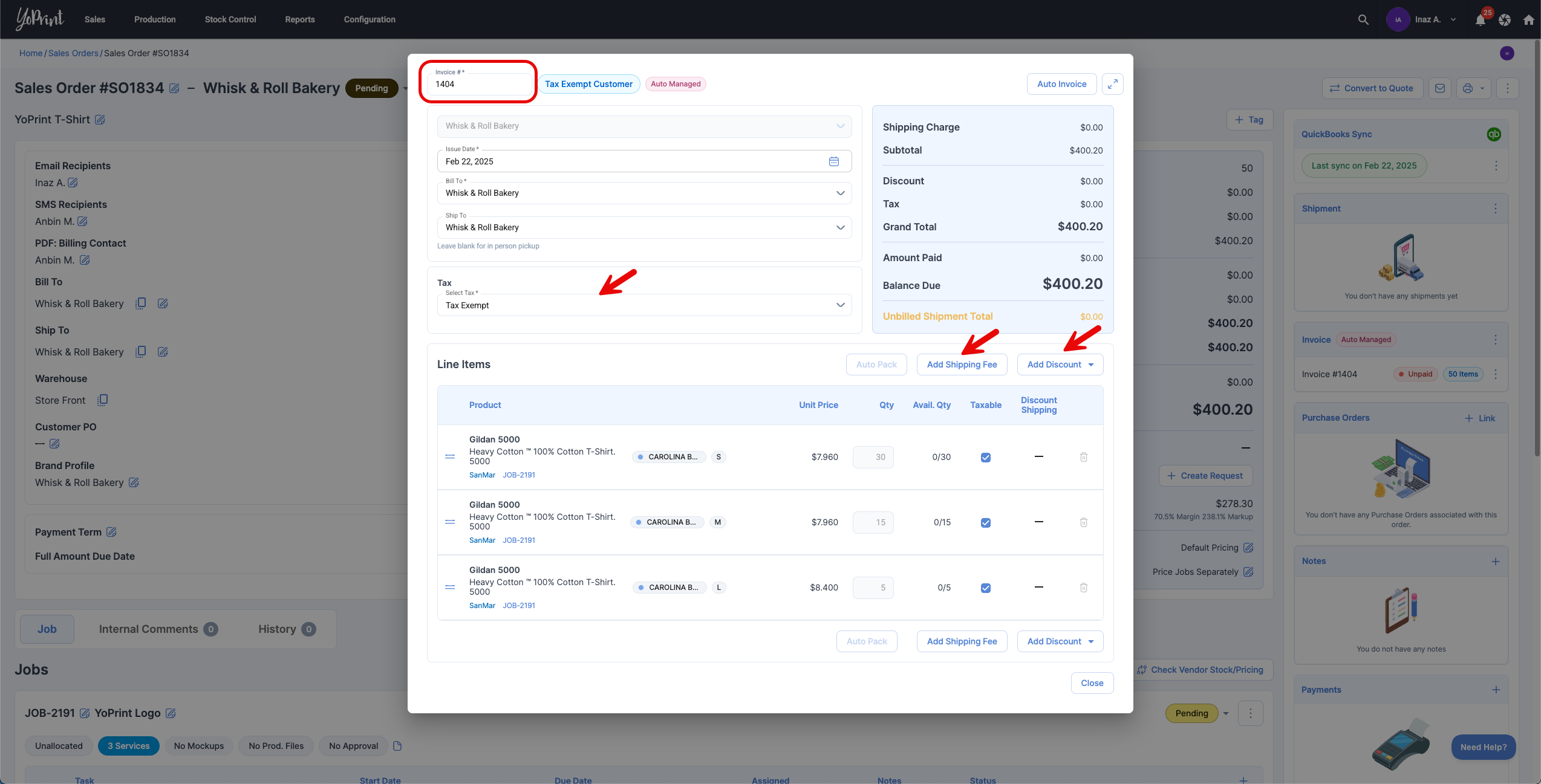
Task: Edit the JOB-2191 pencil icon
Action: click(x=85, y=713)
